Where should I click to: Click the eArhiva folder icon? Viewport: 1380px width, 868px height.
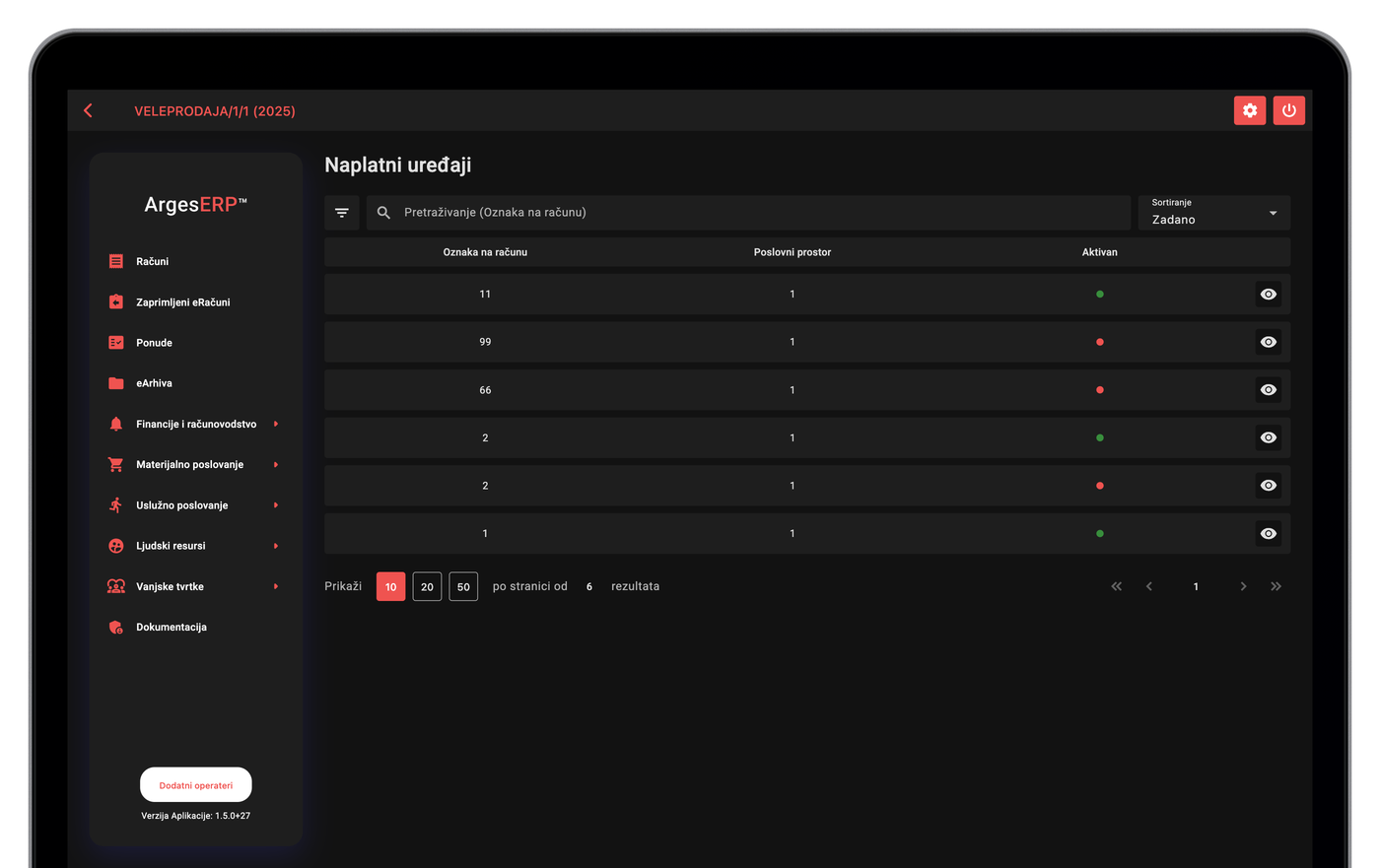point(116,383)
